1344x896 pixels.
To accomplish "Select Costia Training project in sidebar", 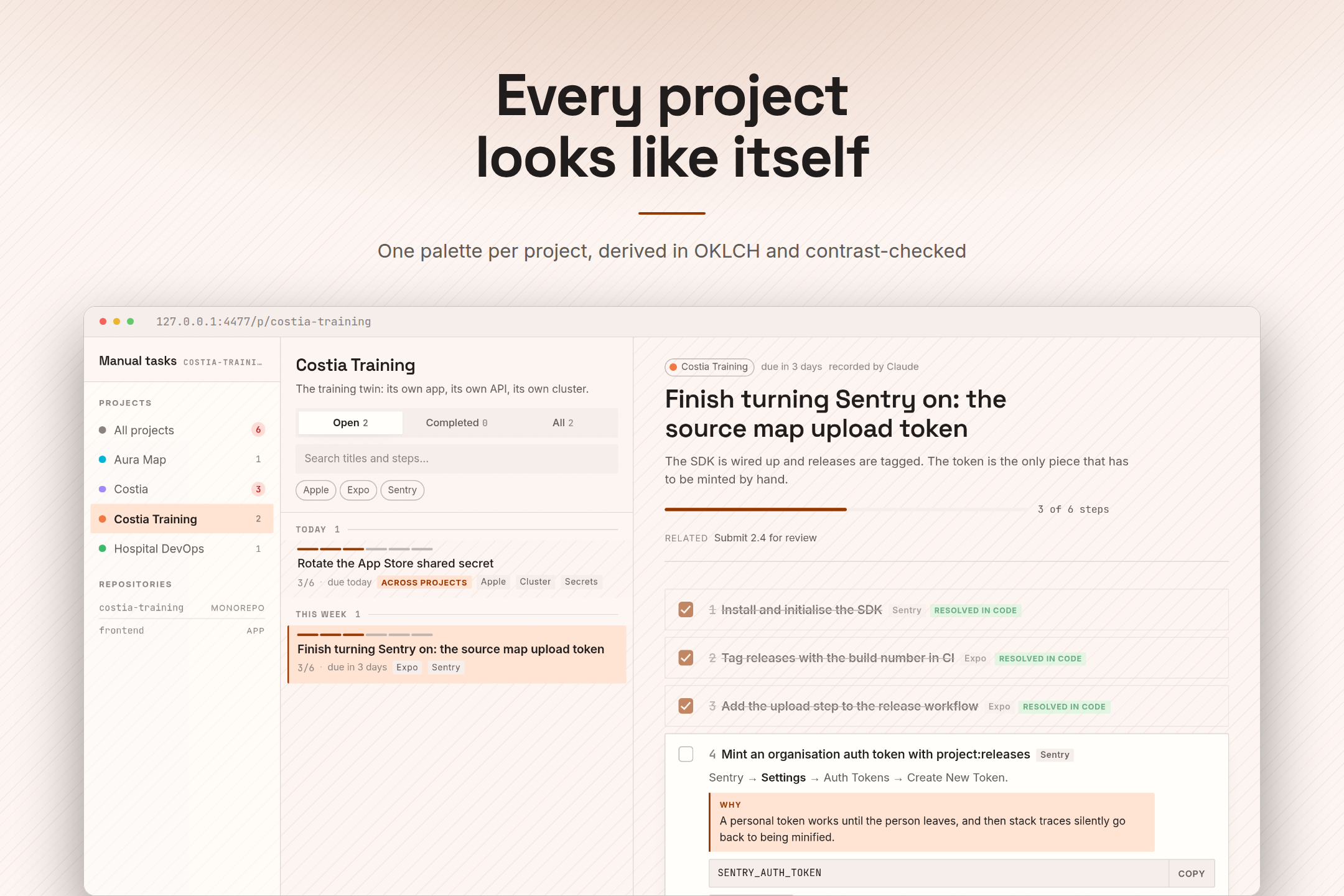I will click(182, 519).
